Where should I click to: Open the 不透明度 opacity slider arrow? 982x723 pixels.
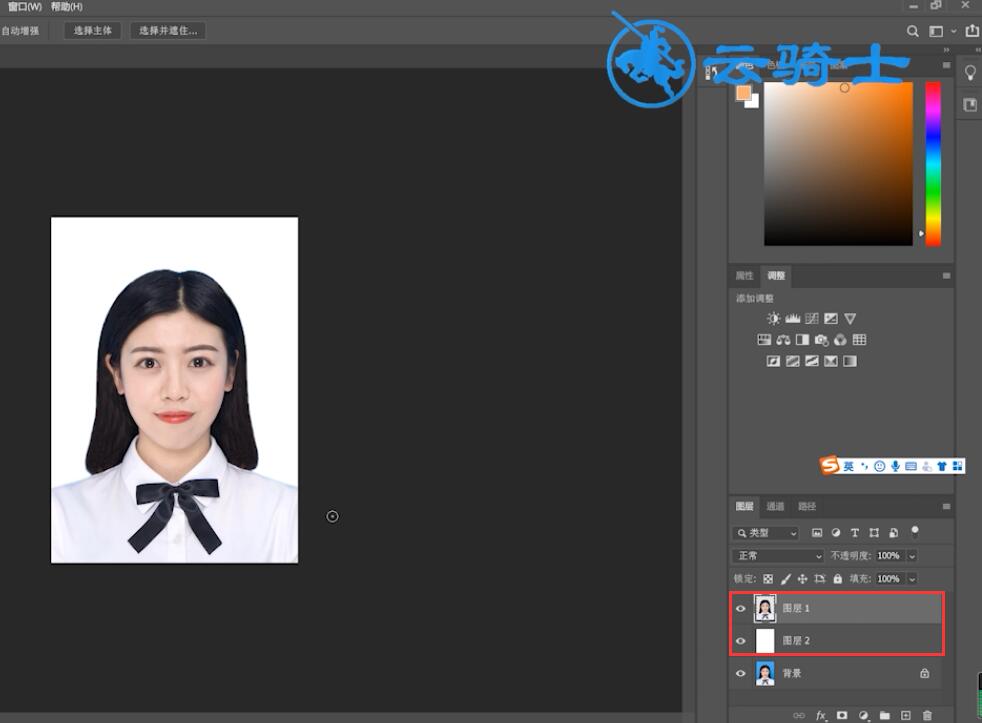pyautogui.click(x=912, y=556)
